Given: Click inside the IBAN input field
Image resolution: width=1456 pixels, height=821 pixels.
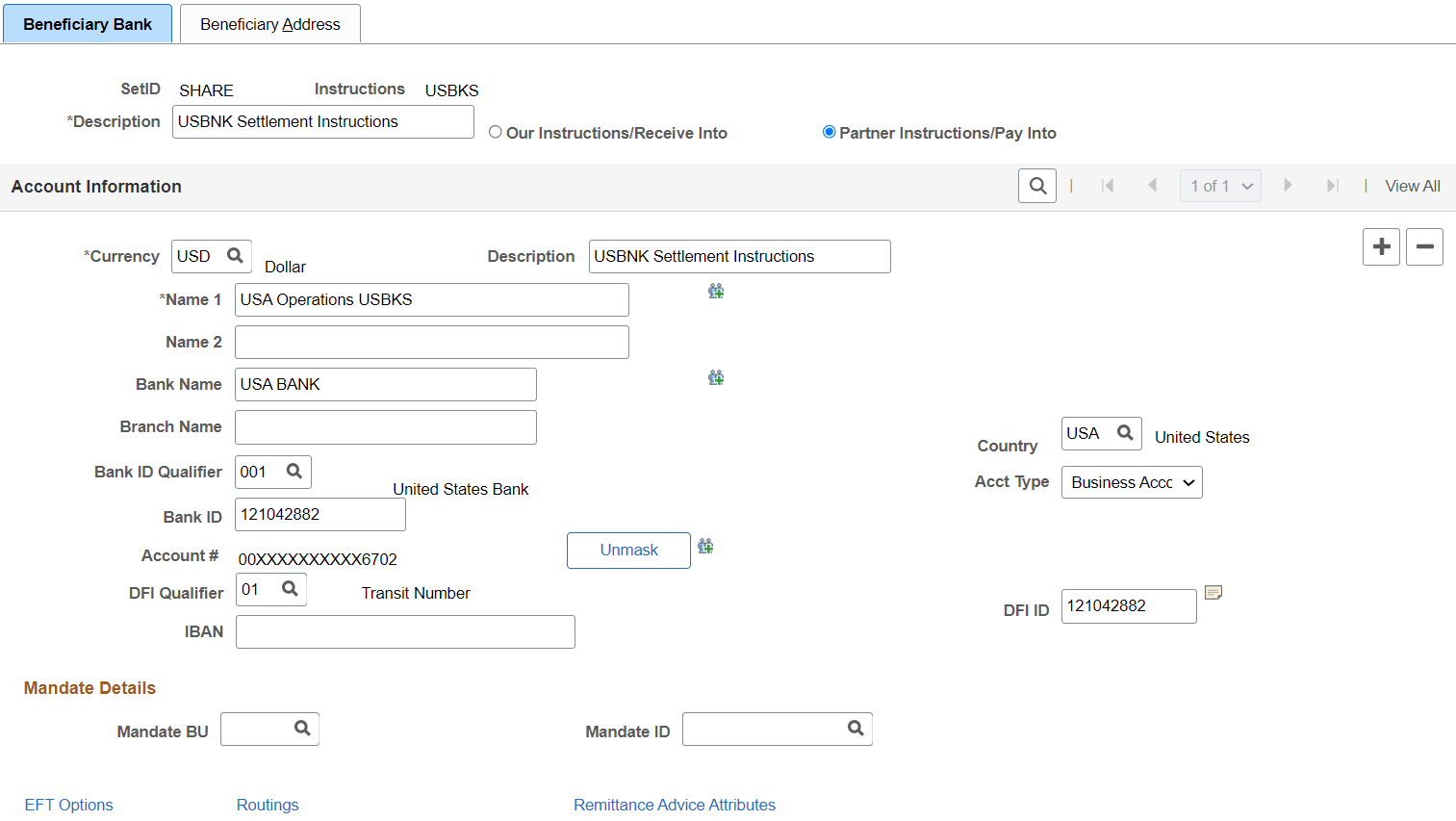Looking at the screenshot, I should [404, 631].
